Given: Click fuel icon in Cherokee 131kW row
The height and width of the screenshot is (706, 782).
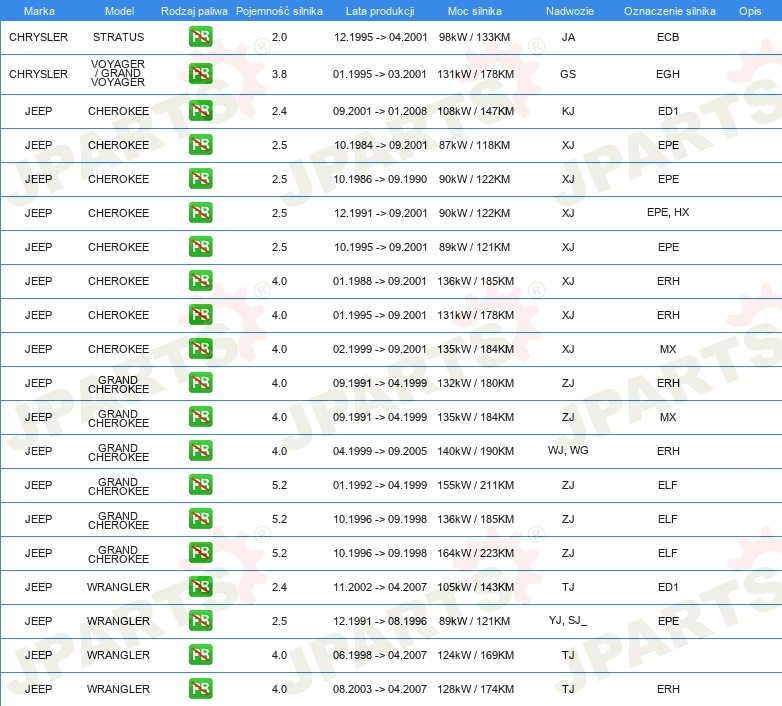Looking at the screenshot, I should pyautogui.click(x=200, y=315).
